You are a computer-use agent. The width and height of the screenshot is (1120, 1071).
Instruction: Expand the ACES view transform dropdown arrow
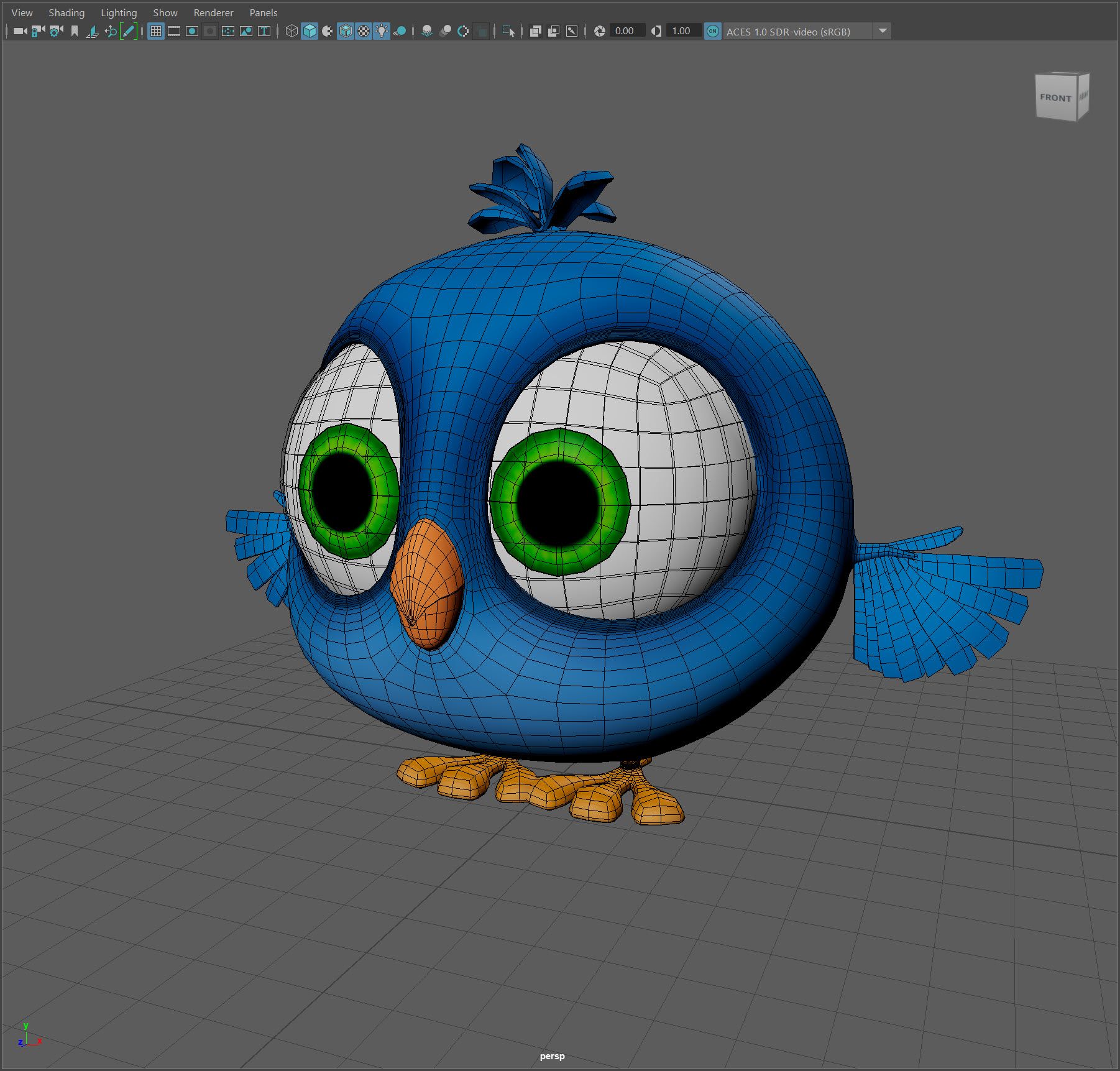coord(883,31)
